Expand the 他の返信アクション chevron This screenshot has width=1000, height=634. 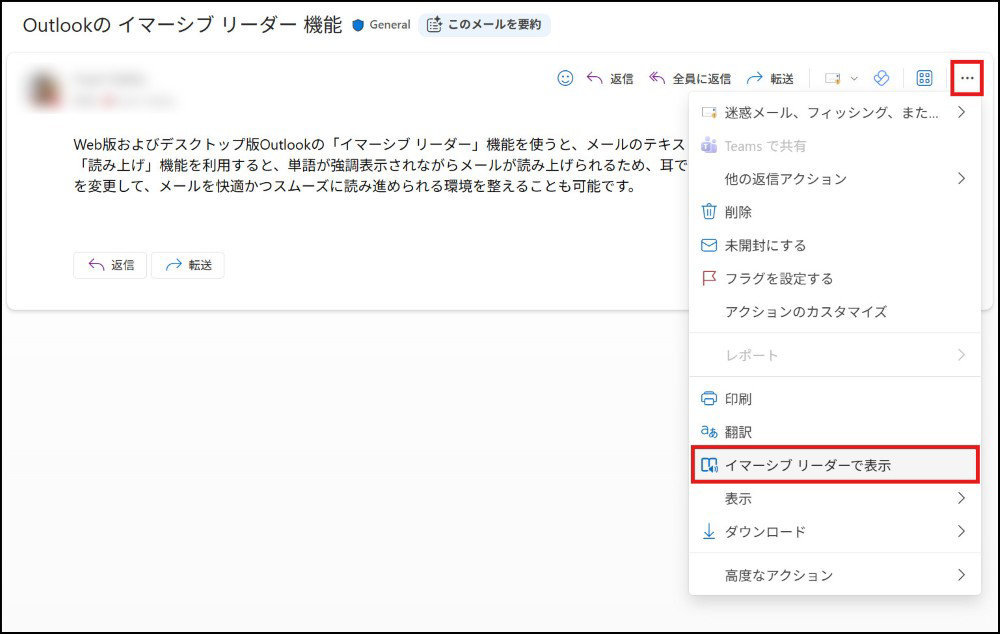click(961, 179)
